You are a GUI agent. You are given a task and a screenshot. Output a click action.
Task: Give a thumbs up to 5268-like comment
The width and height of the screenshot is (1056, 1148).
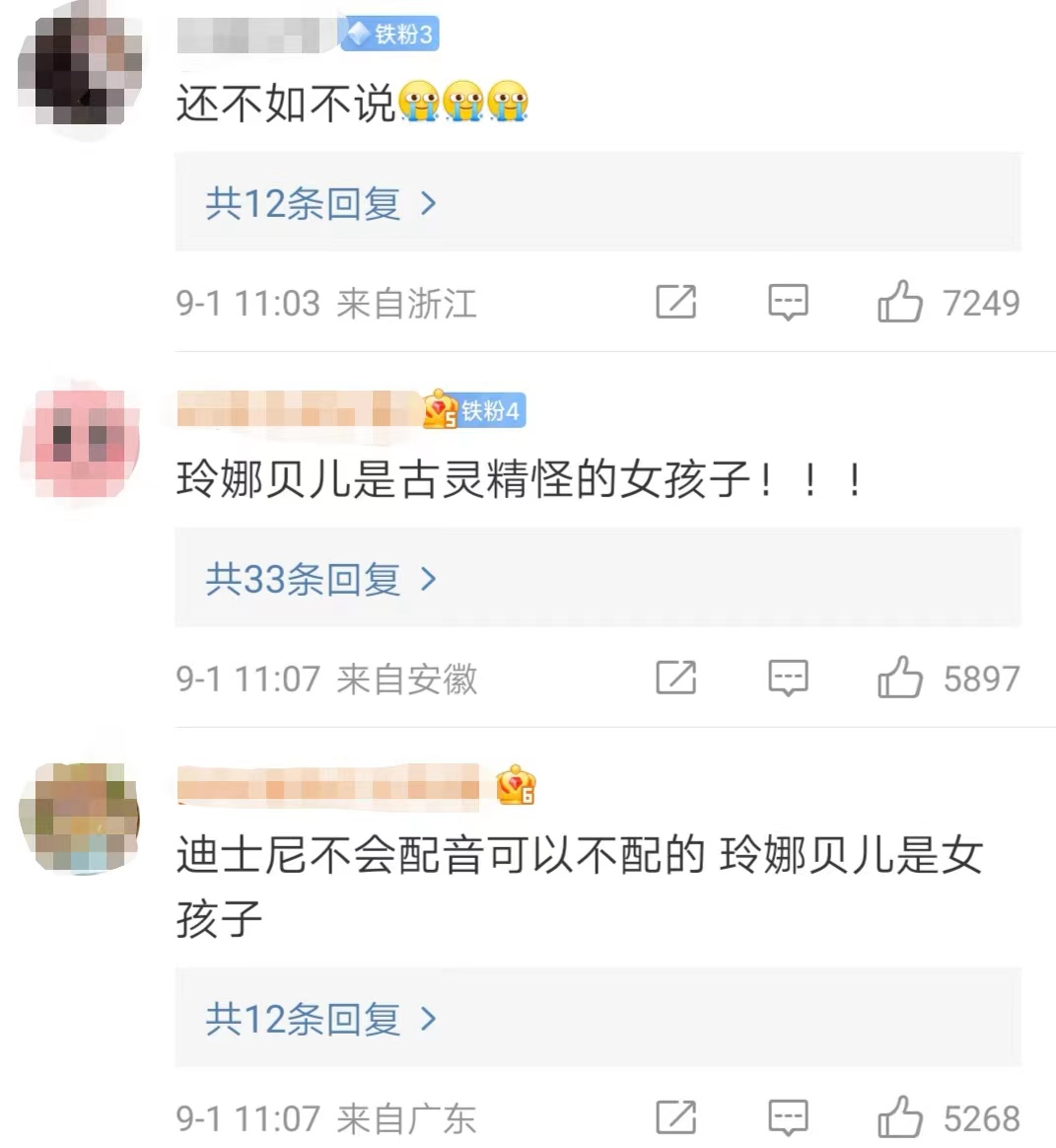coord(898,1116)
